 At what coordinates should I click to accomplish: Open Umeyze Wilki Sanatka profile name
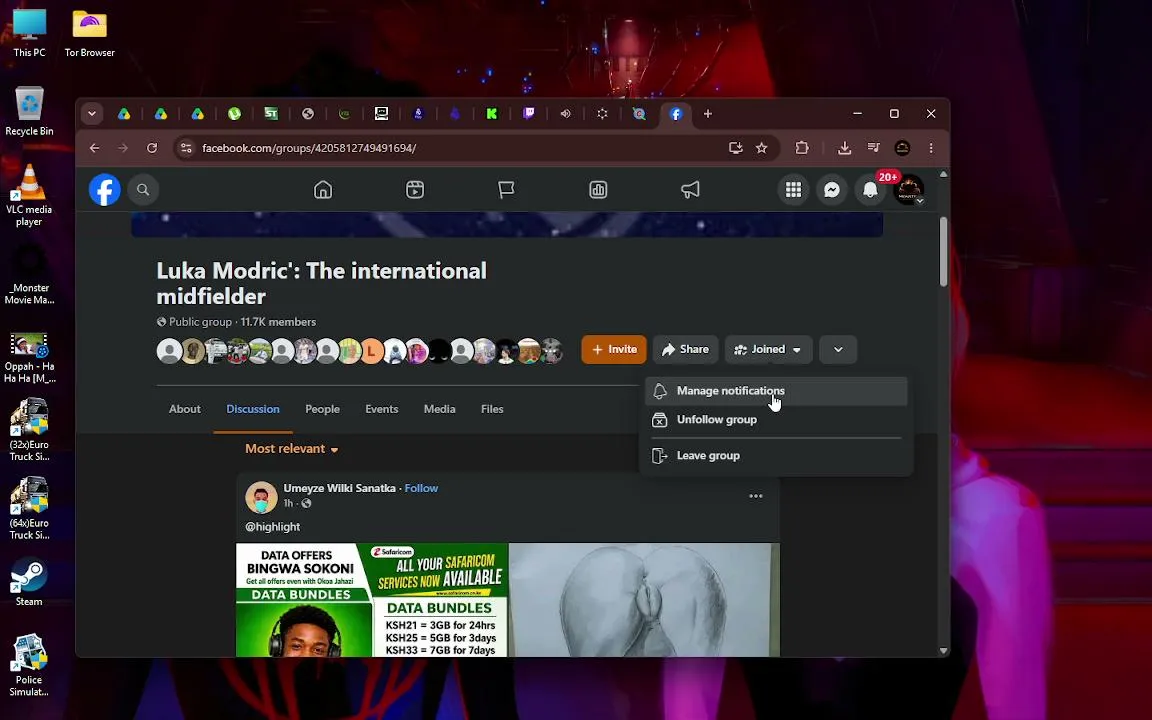coord(339,489)
